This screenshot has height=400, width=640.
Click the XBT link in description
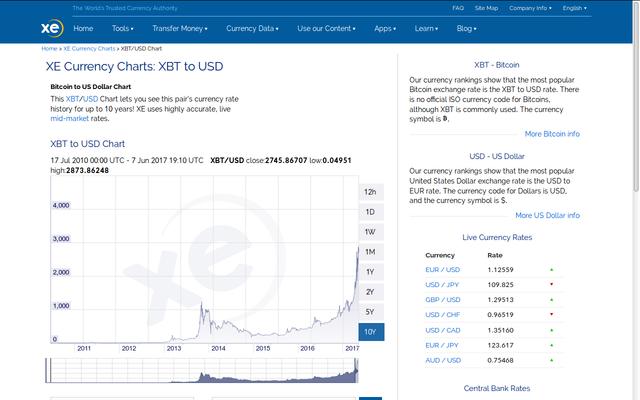72,99
